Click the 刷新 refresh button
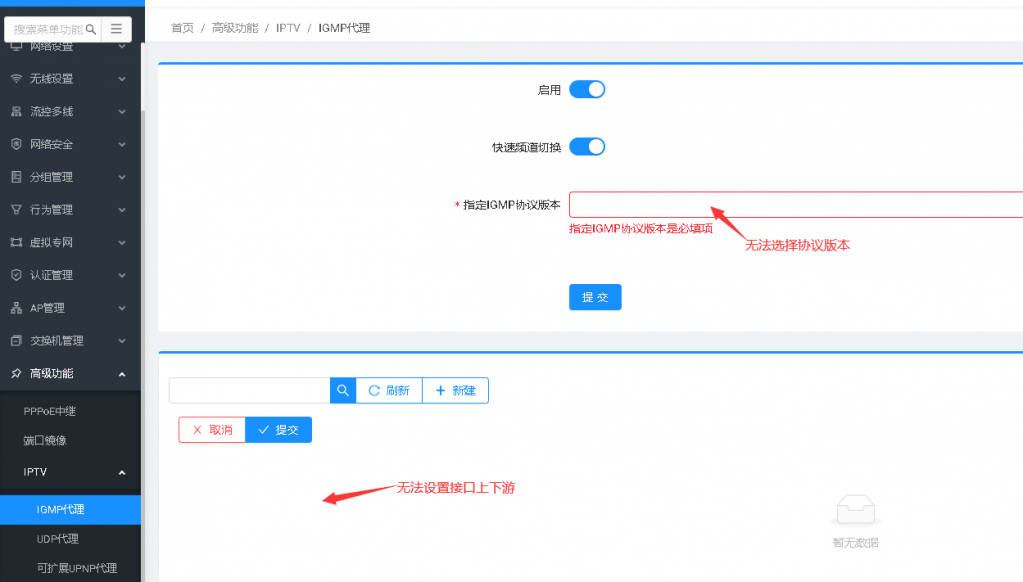This screenshot has width=1023, height=582. click(x=389, y=390)
